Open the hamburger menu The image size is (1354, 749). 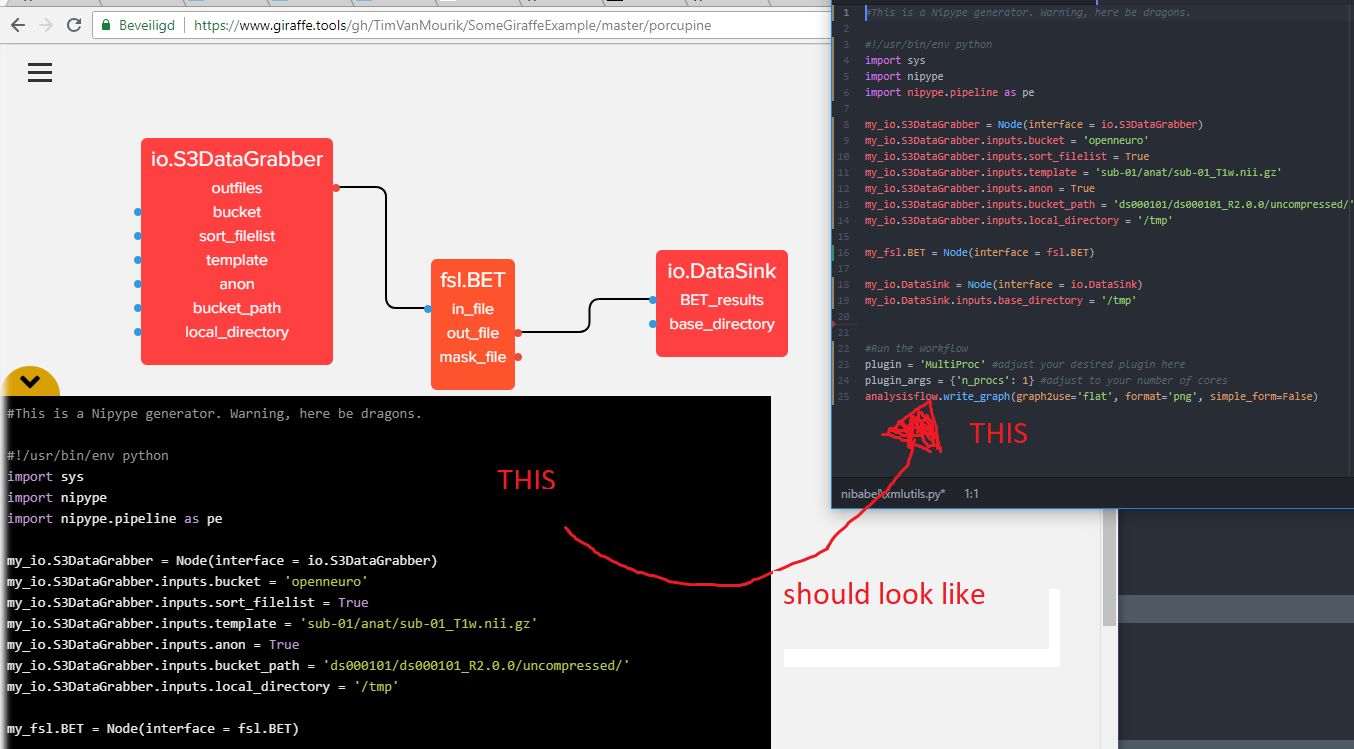pos(39,72)
